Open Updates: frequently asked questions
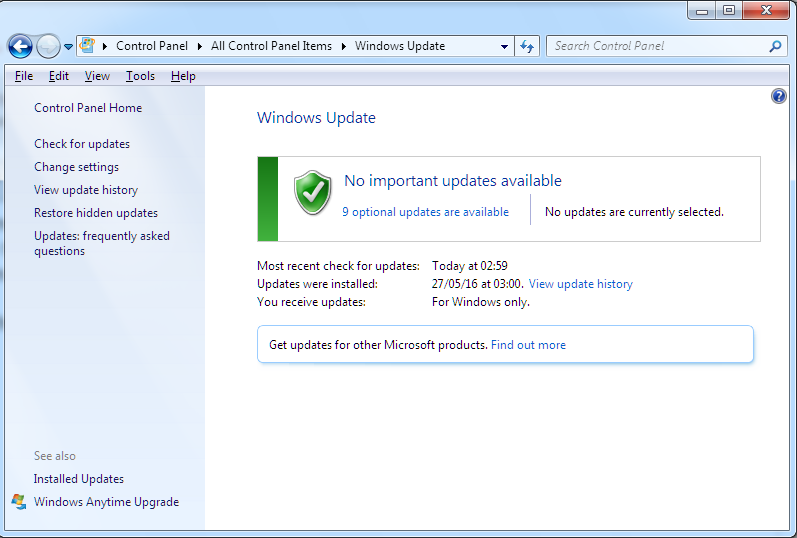797x538 pixels. [x=102, y=244]
